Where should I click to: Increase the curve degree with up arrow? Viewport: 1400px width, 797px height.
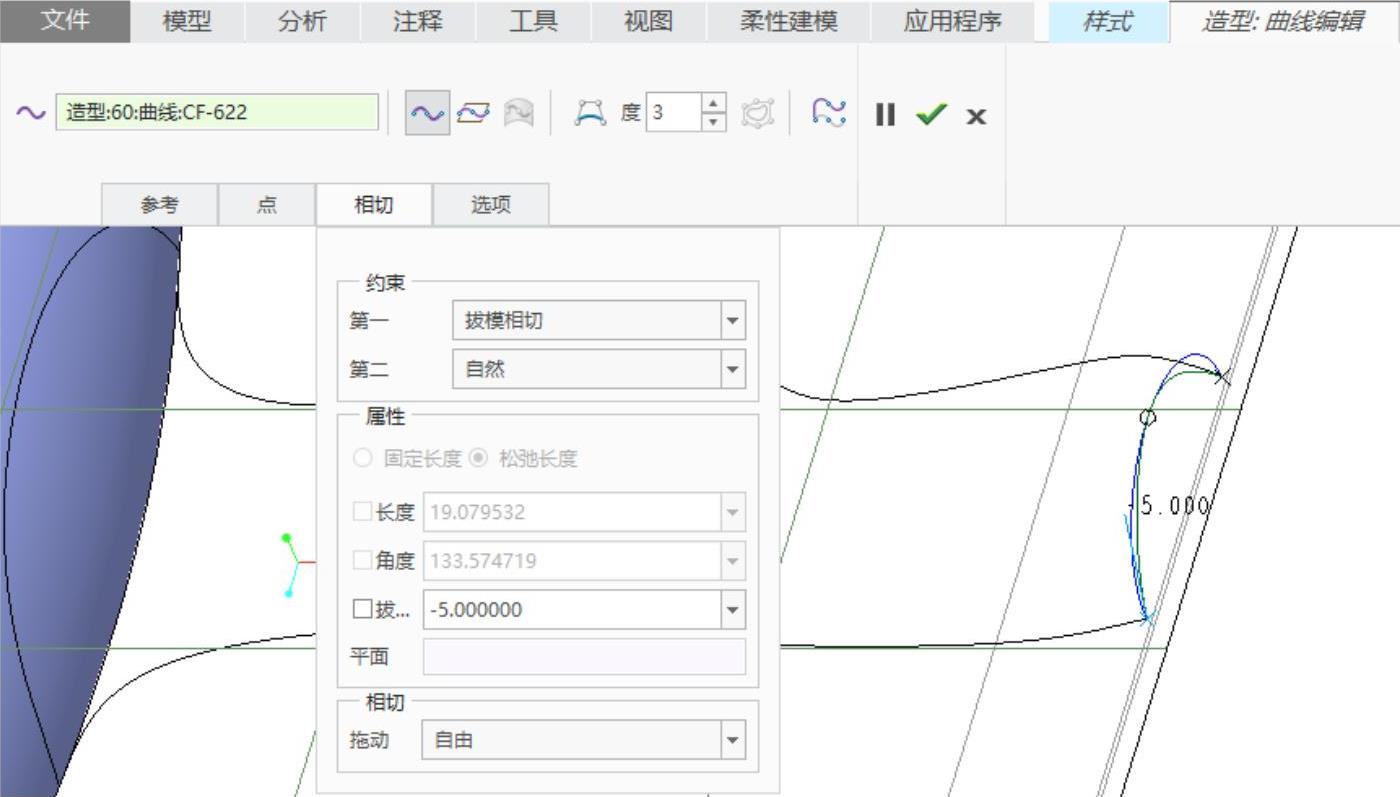click(x=713, y=103)
